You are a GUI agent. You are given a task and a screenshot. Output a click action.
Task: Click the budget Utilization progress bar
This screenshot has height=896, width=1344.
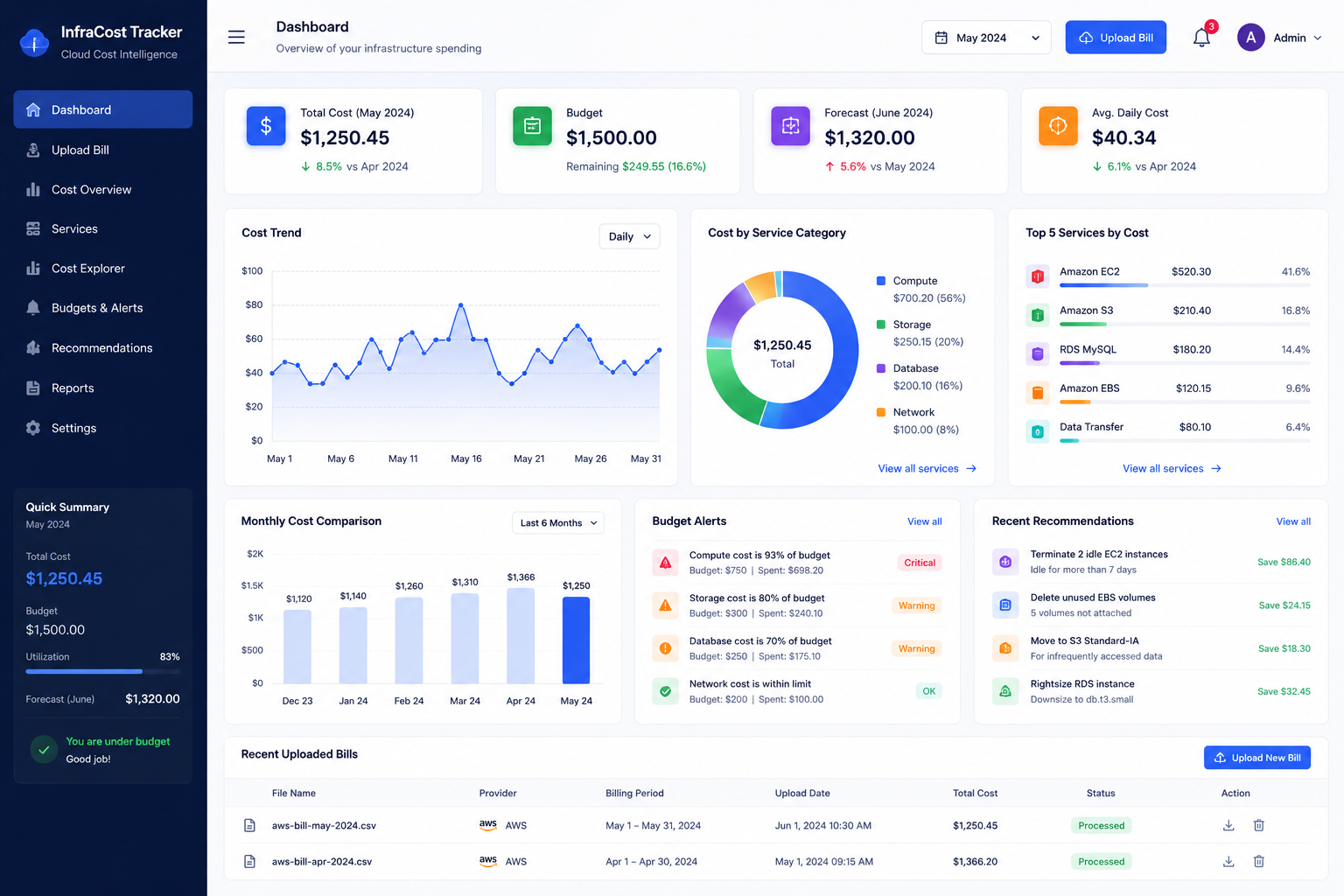(103, 671)
